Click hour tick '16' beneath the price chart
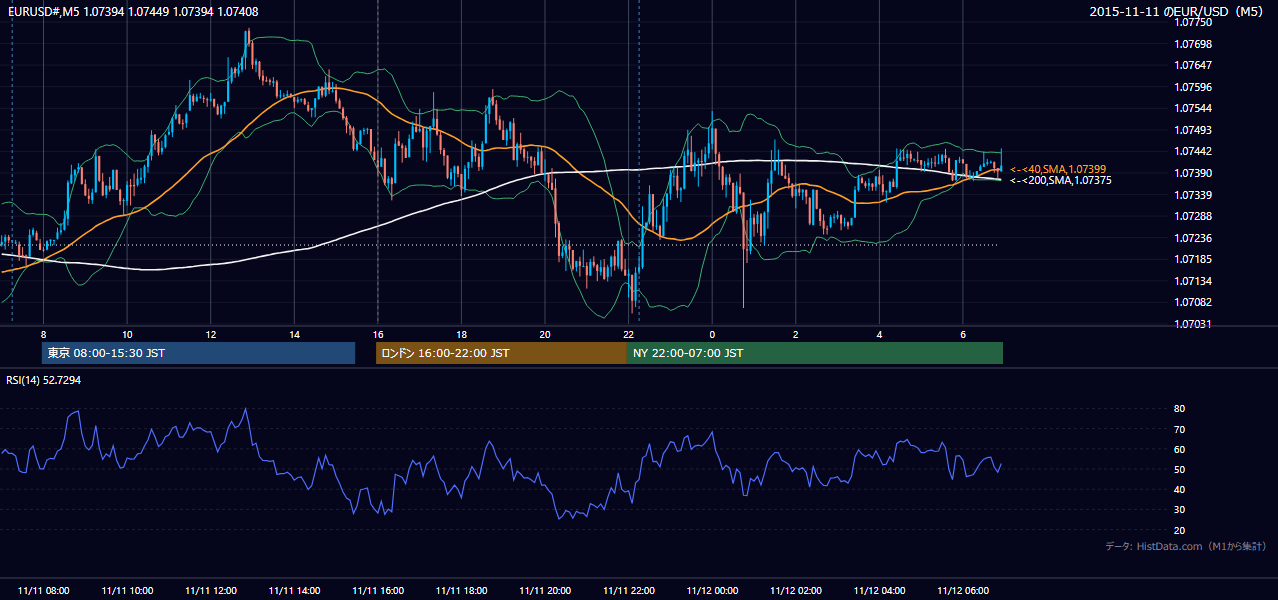Viewport: 1278px width, 600px height. [x=378, y=334]
